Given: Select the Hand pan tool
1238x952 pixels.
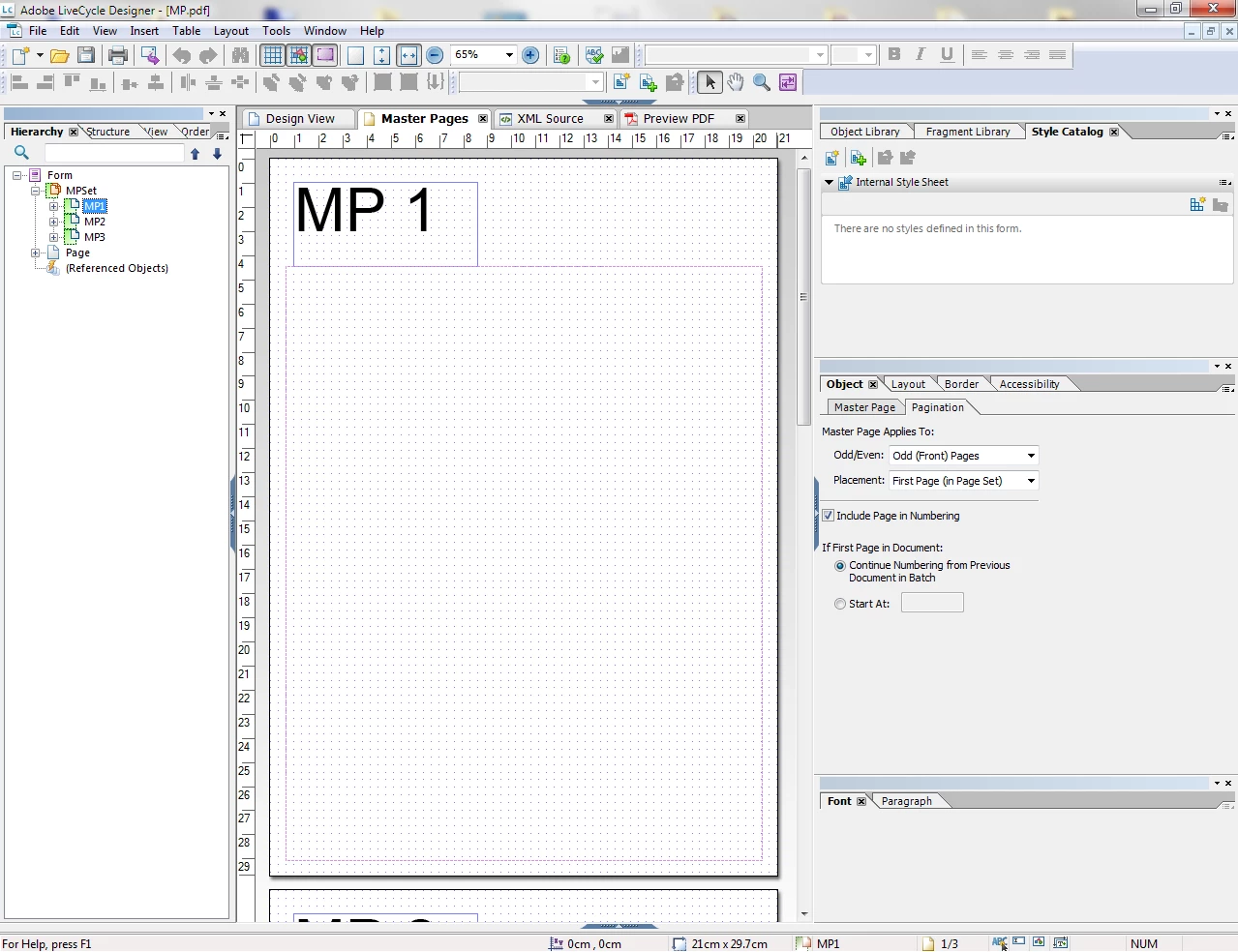Looking at the screenshot, I should pyautogui.click(x=736, y=82).
